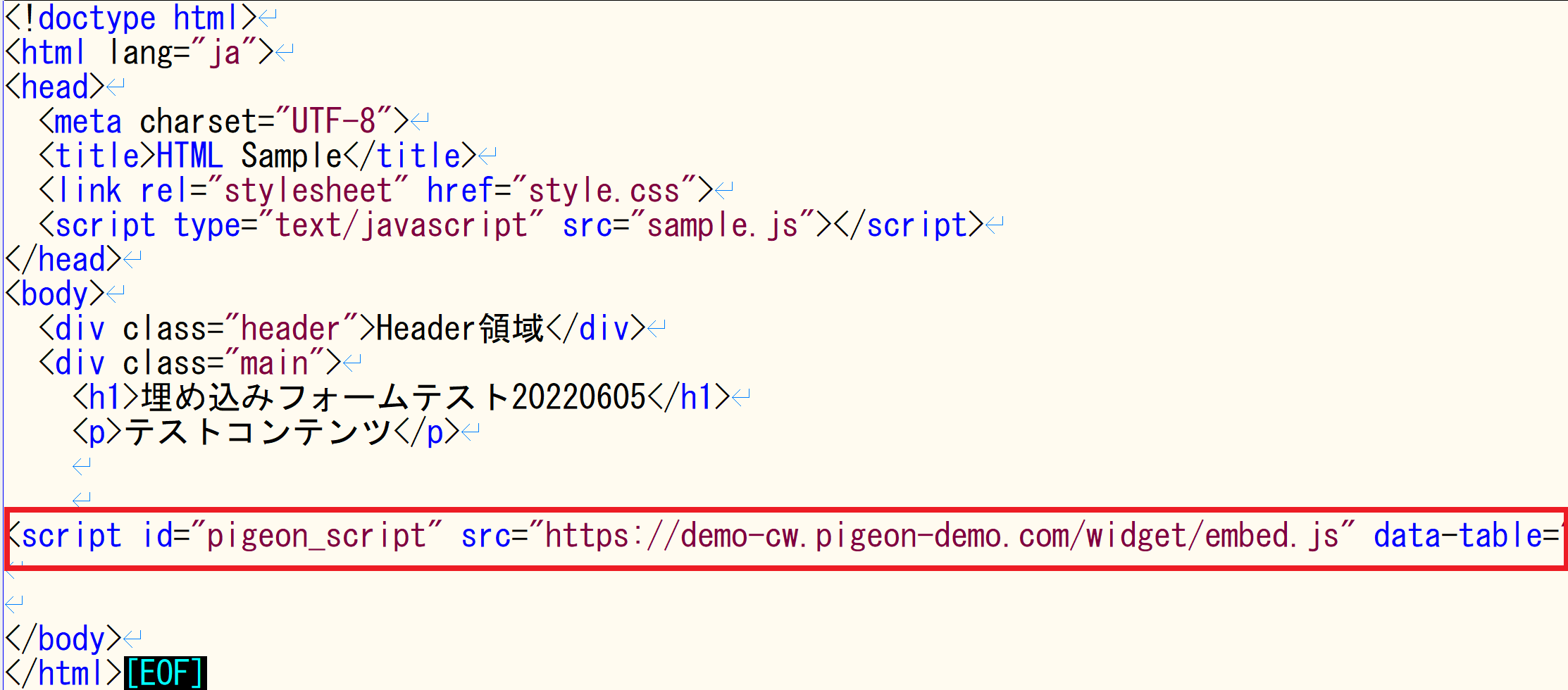
Task: Click the title text HTML Sample
Action: tap(247, 156)
